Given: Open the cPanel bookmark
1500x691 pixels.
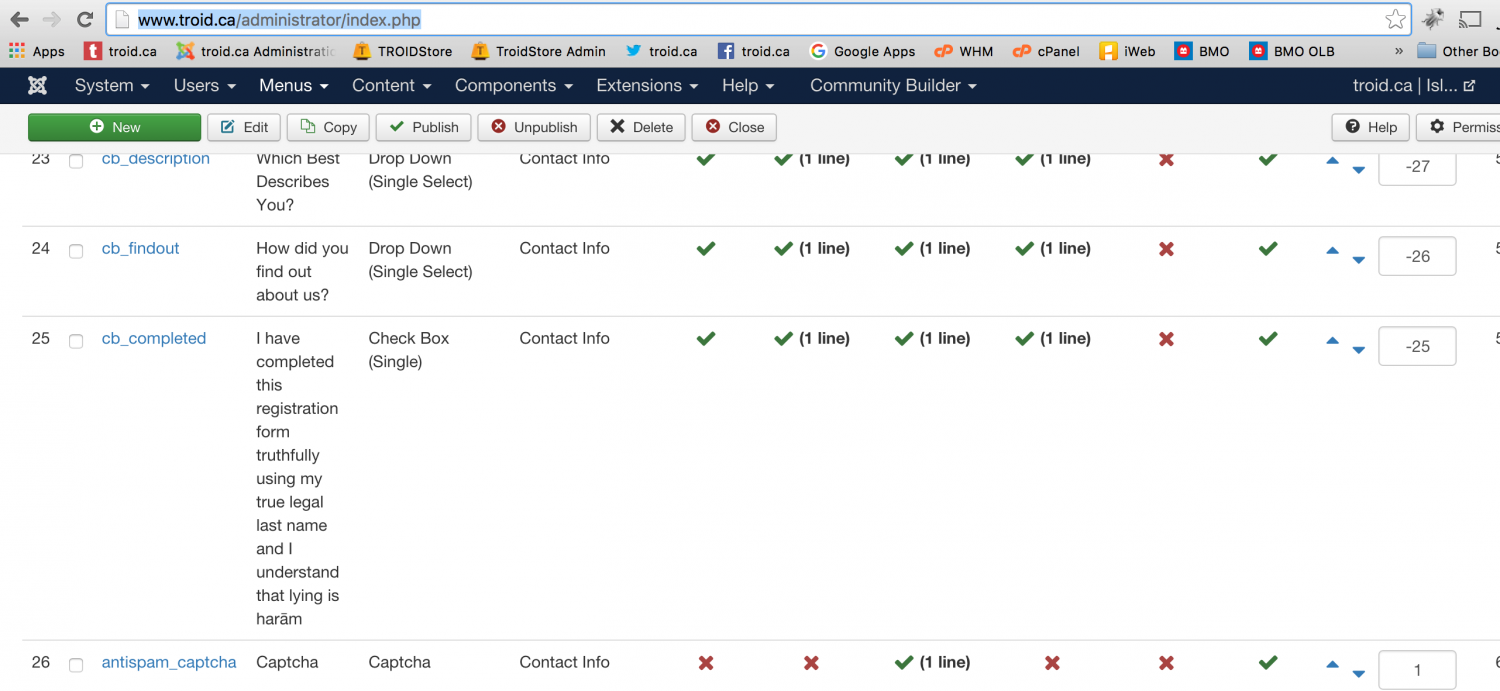Looking at the screenshot, I should [1046, 51].
